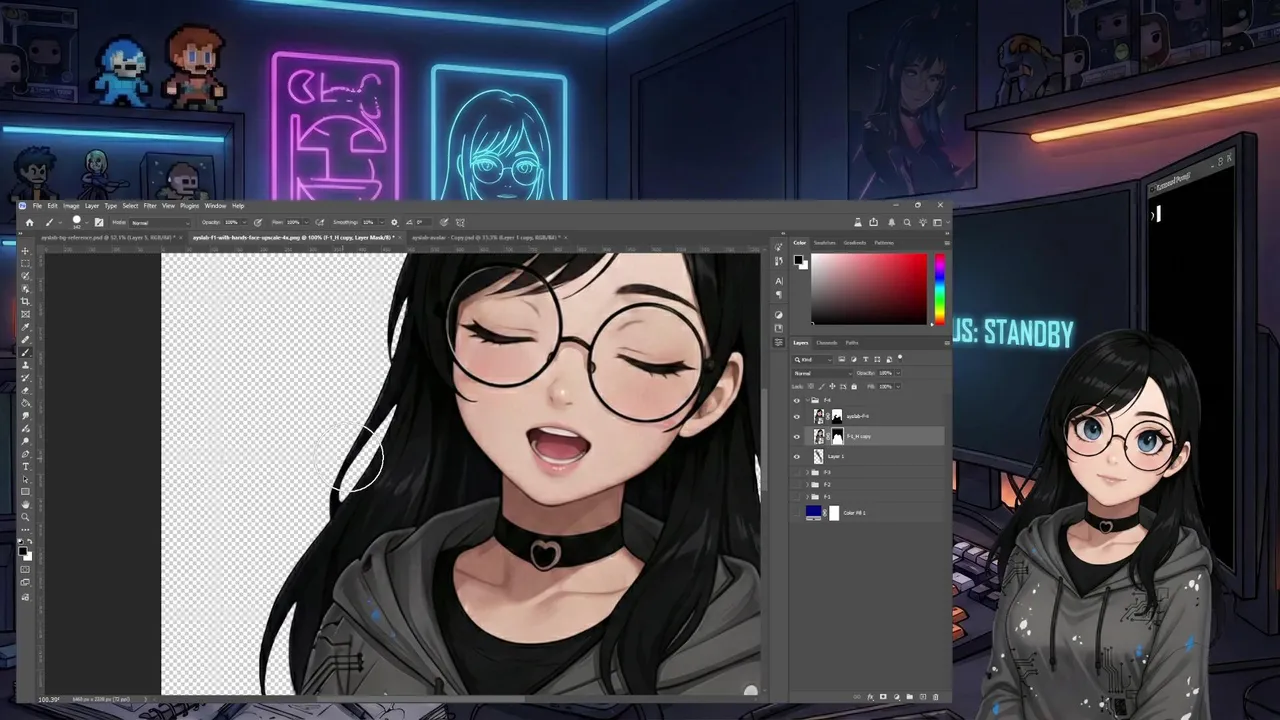Select the Rectangular Marquee tool
This screenshot has height=720, width=1280.
(x=26, y=263)
